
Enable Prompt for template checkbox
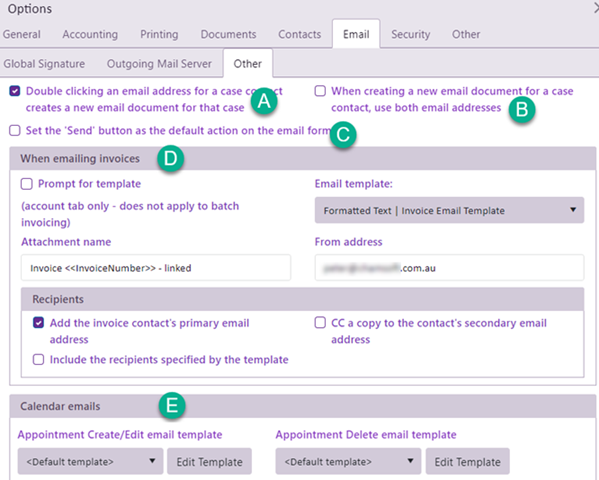coord(26,184)
